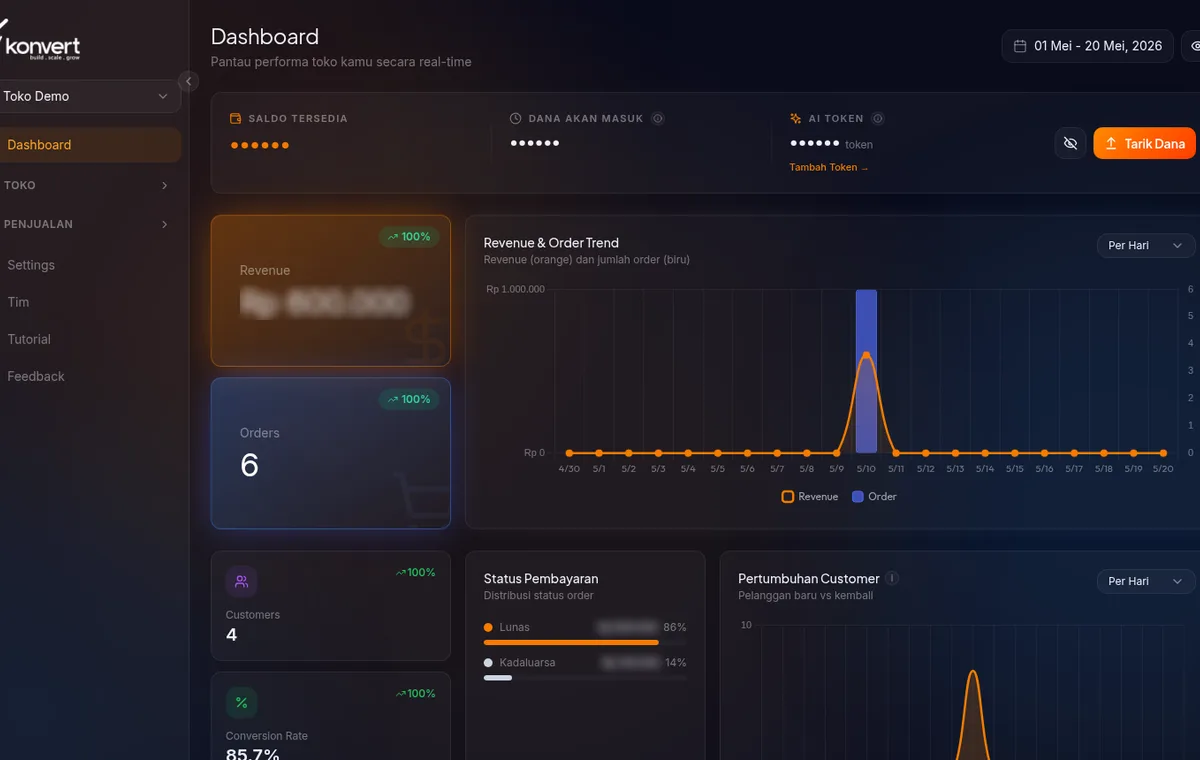Open Tutorial from the sidebar
This screenshot has height=760, width=1200.
click(x=29, y=339)
